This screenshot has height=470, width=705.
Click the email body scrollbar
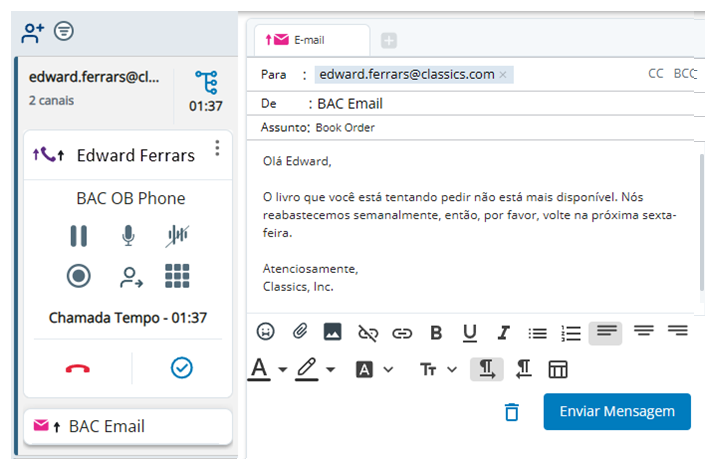click(701, 223)
